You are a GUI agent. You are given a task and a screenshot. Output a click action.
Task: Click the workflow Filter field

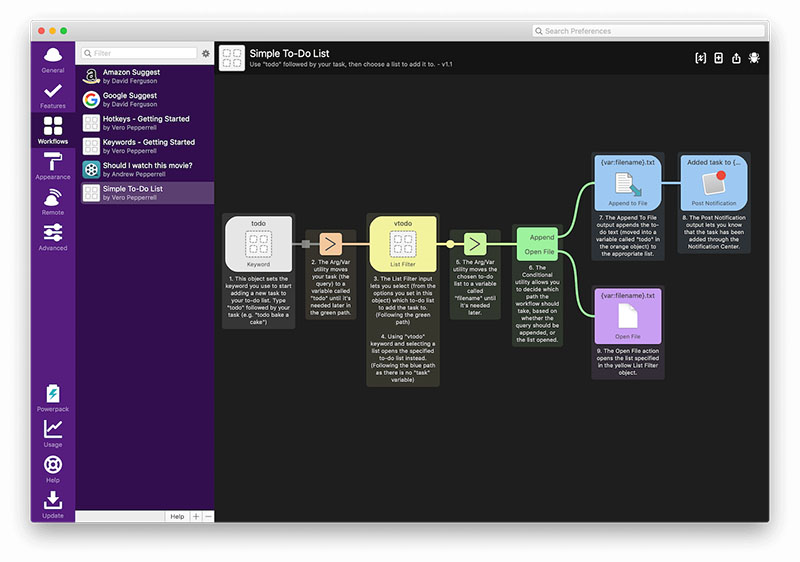(139, 53)
